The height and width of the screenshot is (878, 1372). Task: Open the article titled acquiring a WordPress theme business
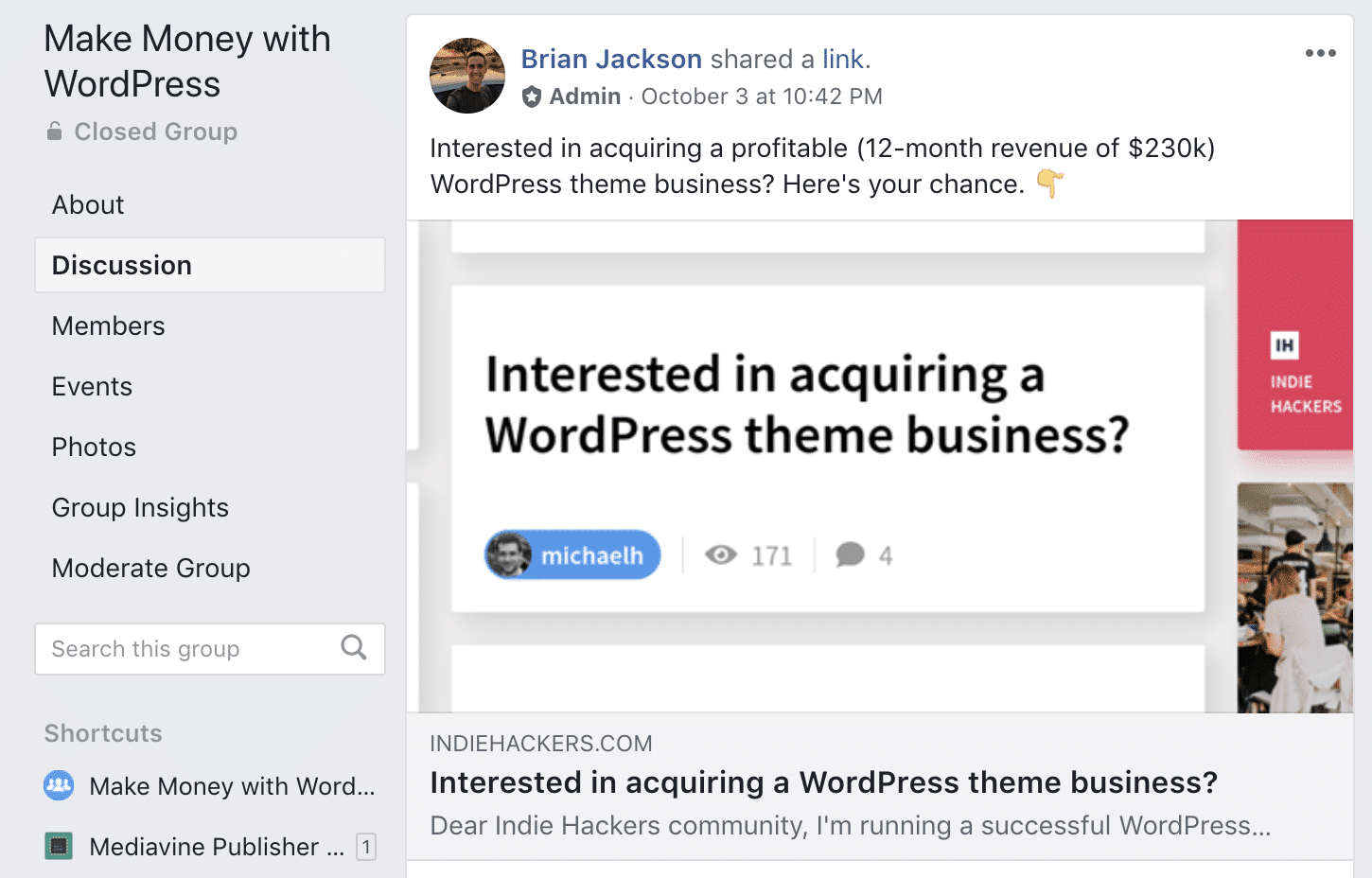(x=824, y=782)
